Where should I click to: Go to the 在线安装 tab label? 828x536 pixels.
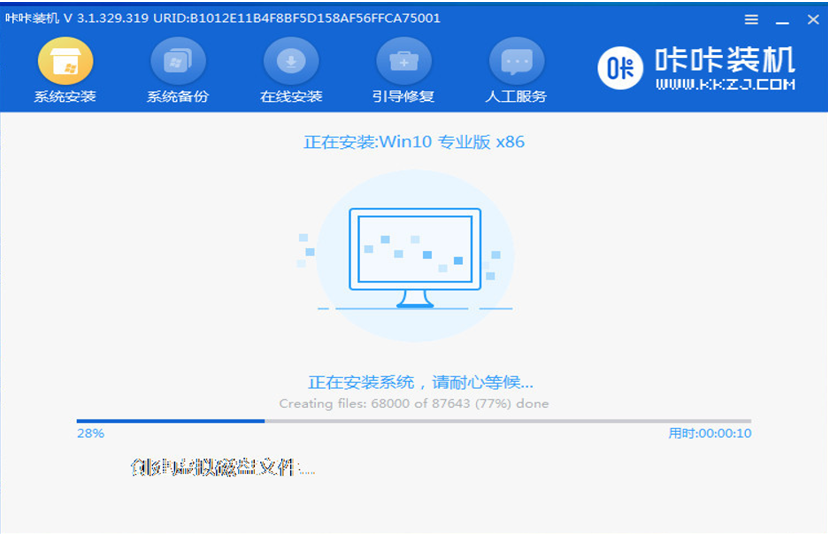[x=291, y=97]
